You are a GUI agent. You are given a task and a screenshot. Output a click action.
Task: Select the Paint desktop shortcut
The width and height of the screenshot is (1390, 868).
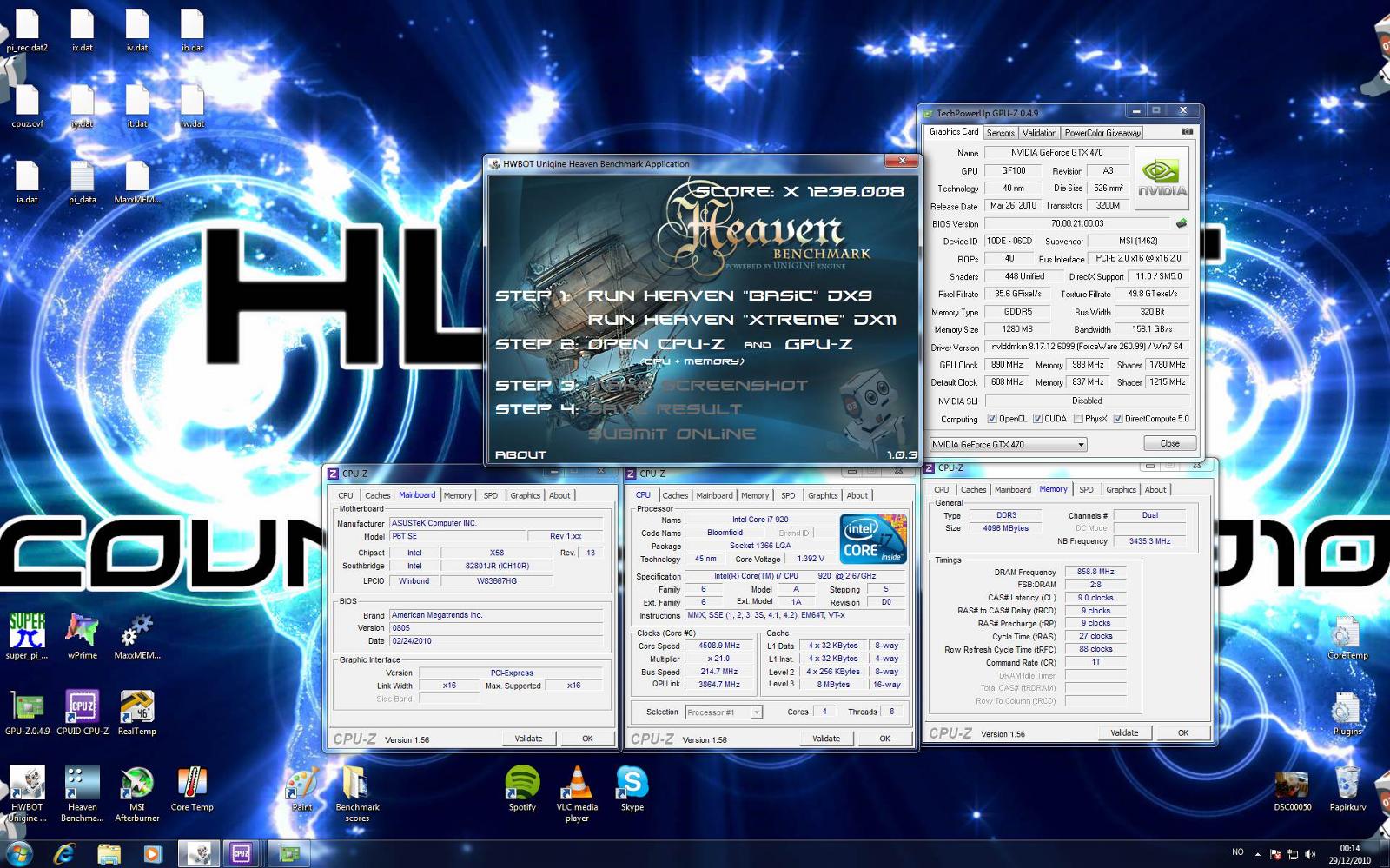coord(301,789)
